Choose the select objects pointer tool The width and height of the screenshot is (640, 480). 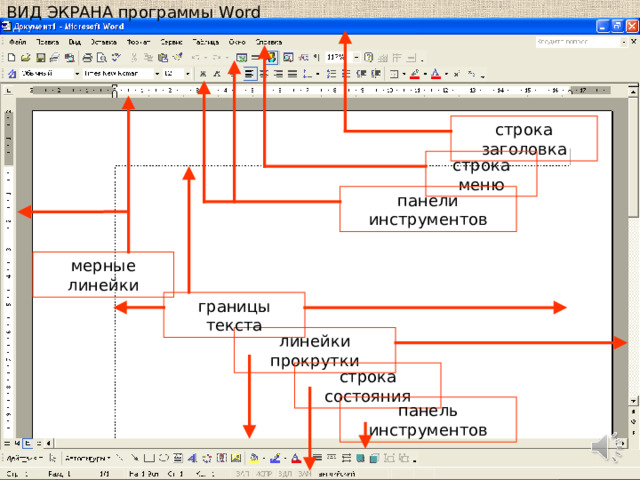pos(53,458)
